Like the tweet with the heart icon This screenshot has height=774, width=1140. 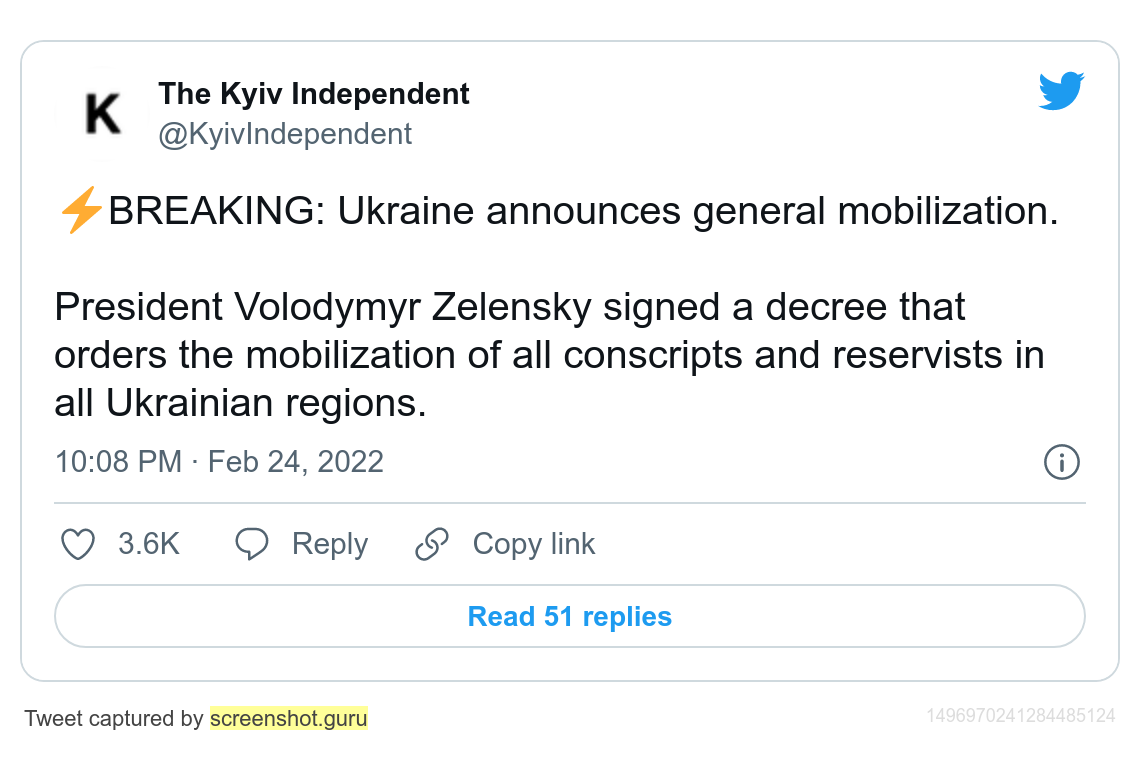(x=78, y=544)
